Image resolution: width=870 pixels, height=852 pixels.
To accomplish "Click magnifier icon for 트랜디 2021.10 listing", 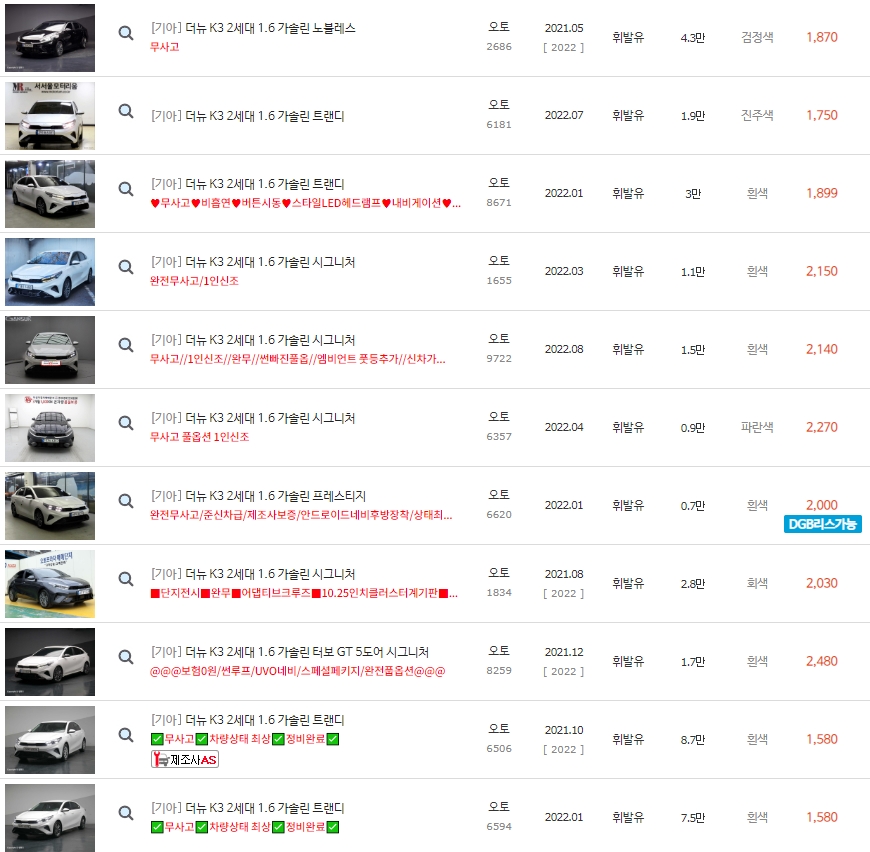I will tap(126, 736).
